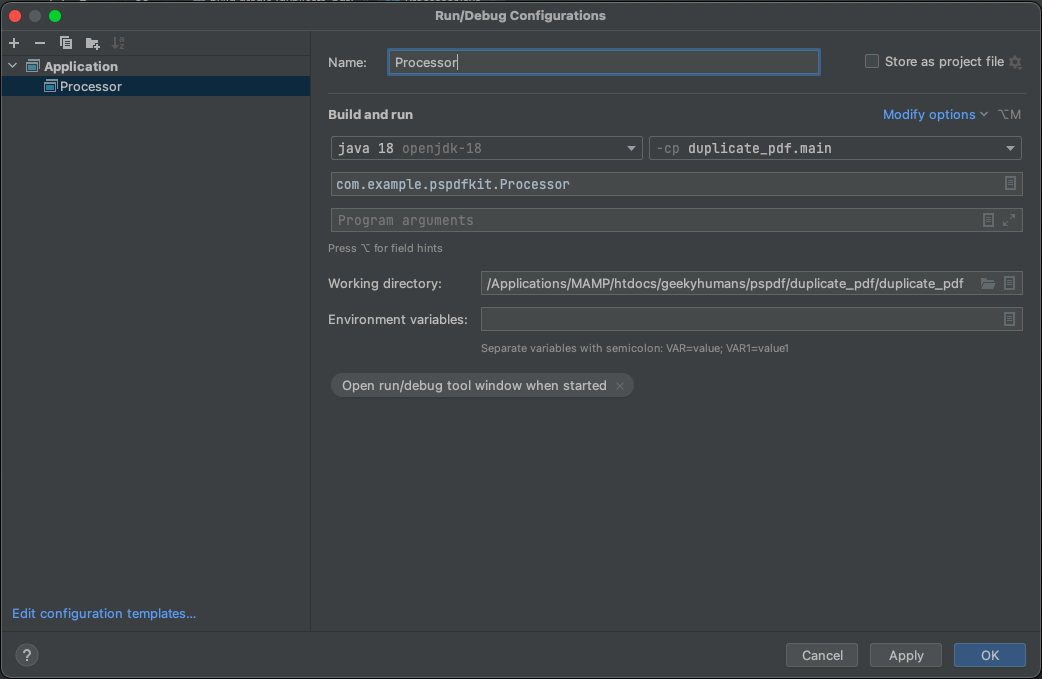
Task: Open the java 18 JRE dropdown
Action: [x=633, y=147]
